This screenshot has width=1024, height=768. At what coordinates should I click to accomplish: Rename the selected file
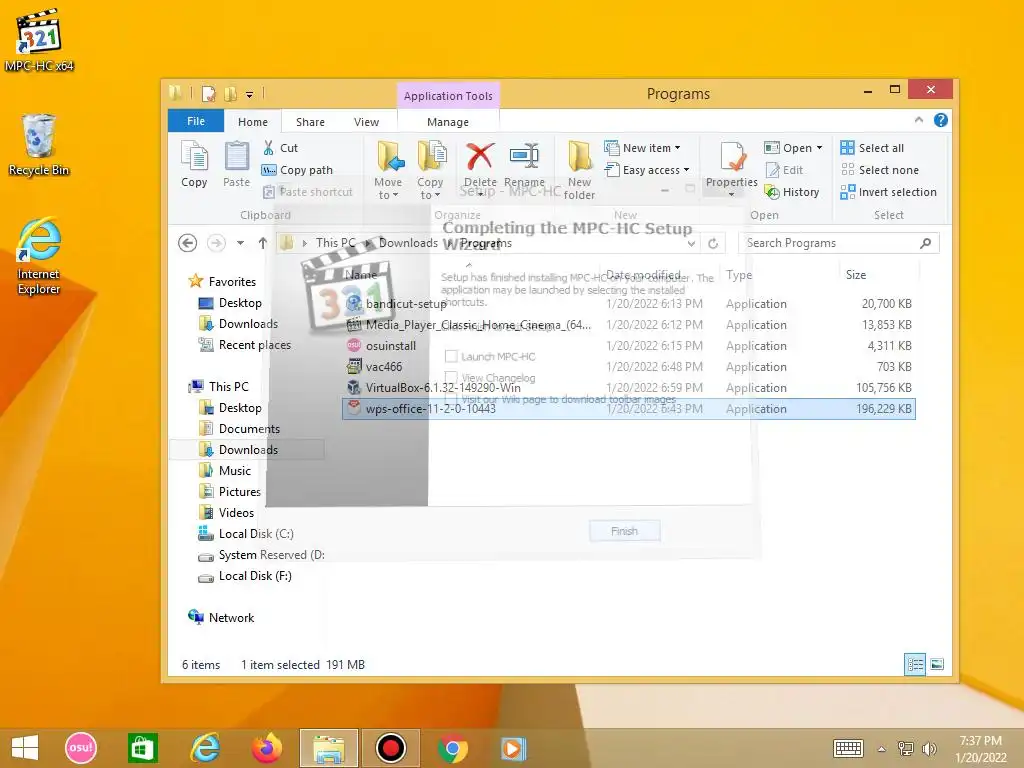(524, 165)
